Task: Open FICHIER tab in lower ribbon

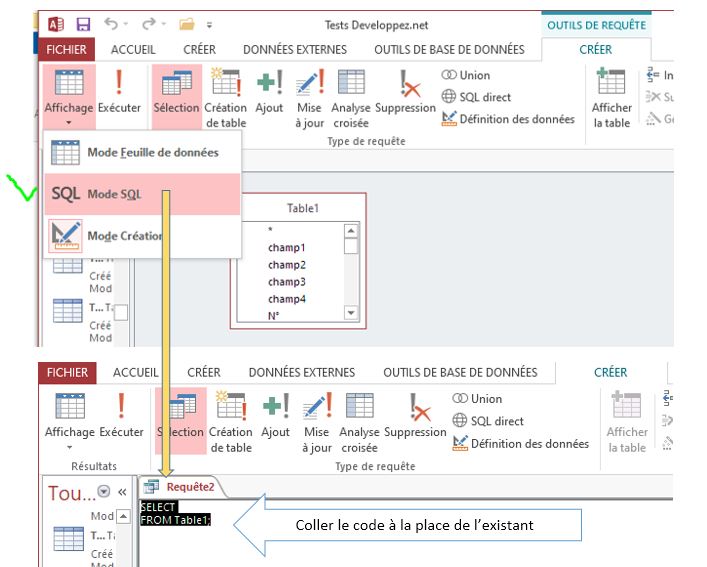Action: (68, 373)
